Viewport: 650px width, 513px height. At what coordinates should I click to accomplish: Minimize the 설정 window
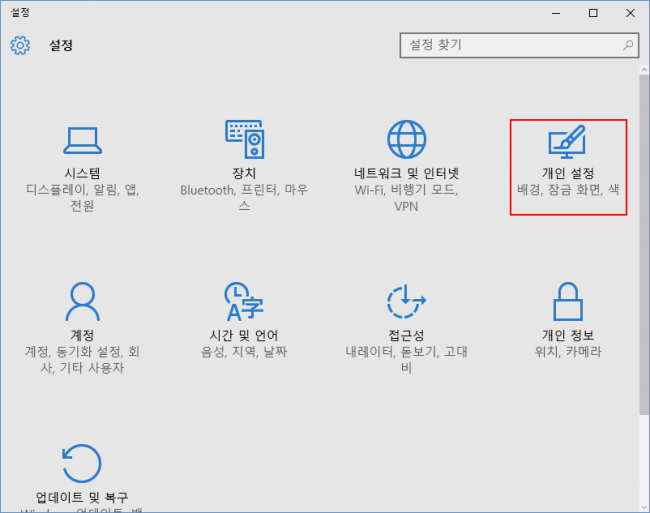(x=556, y=13)
